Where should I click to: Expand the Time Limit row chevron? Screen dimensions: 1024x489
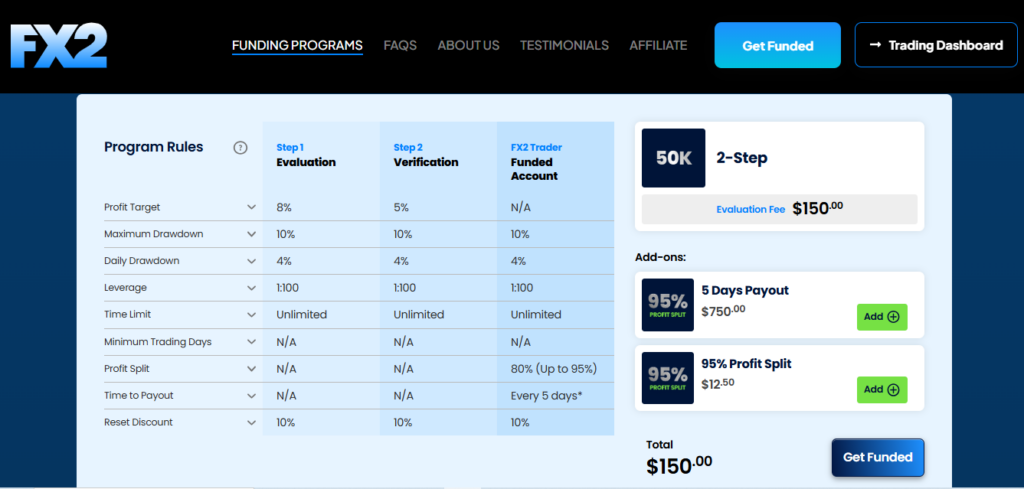pyautogui.click(x=251, y=315)
